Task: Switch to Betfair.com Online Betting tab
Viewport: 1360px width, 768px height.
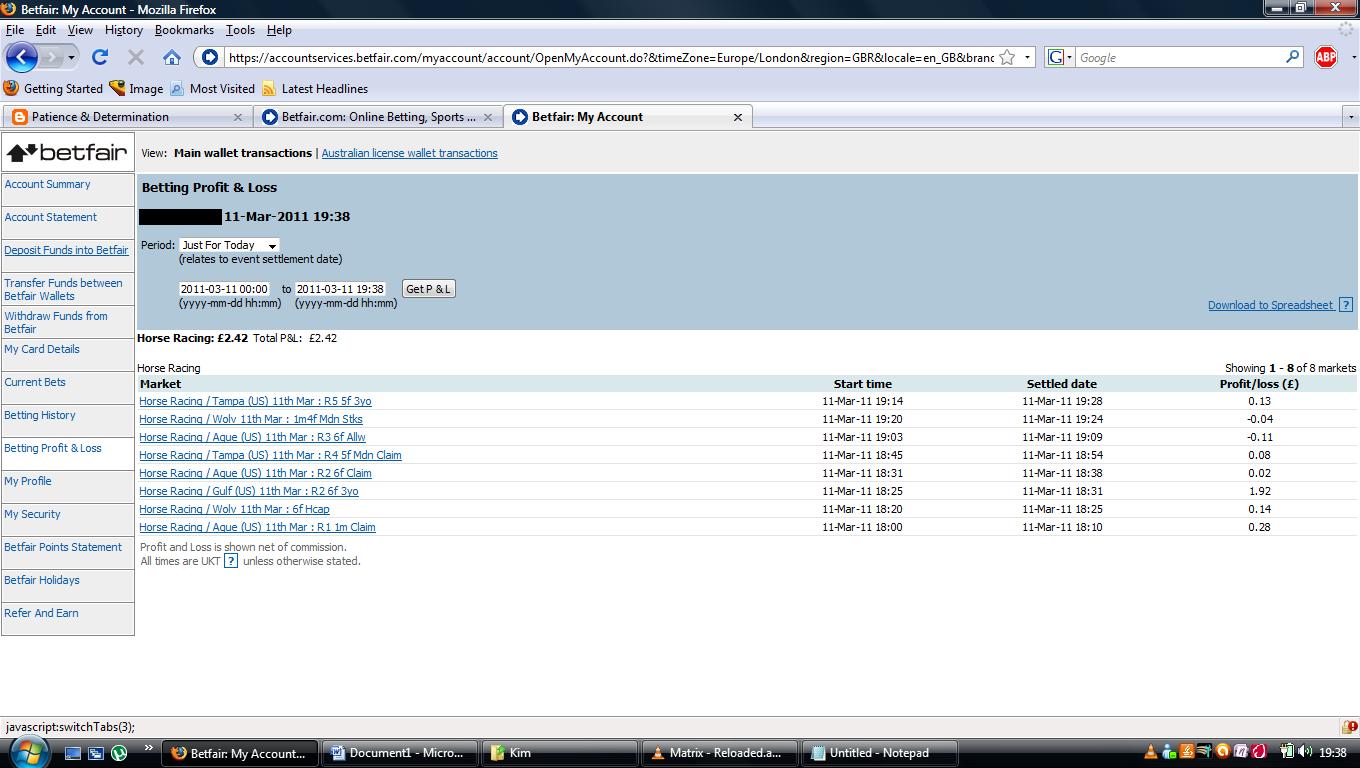Action: pyautogui.click(x=378, y=117)
